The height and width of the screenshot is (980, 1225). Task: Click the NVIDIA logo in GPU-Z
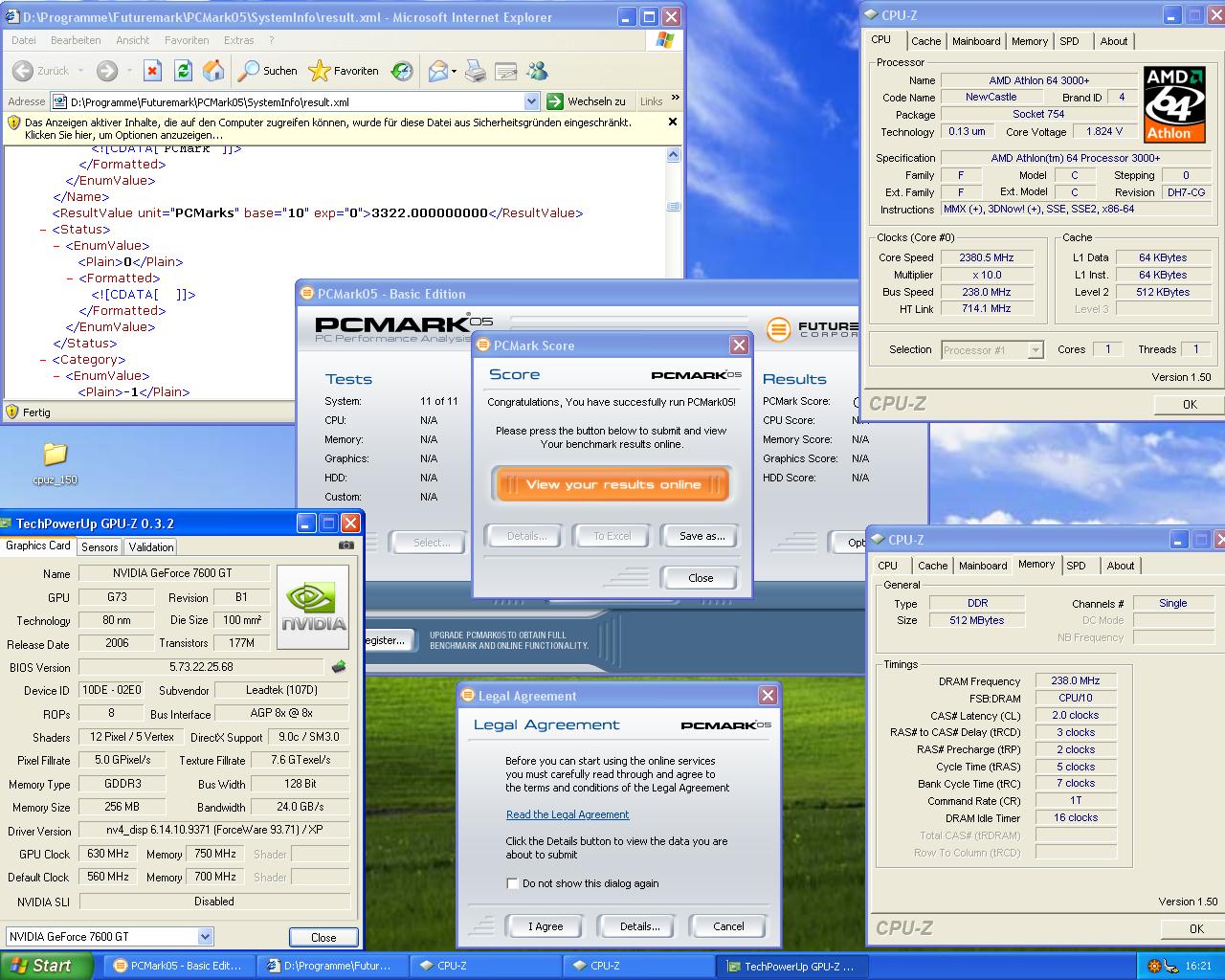tap(313, 608)
